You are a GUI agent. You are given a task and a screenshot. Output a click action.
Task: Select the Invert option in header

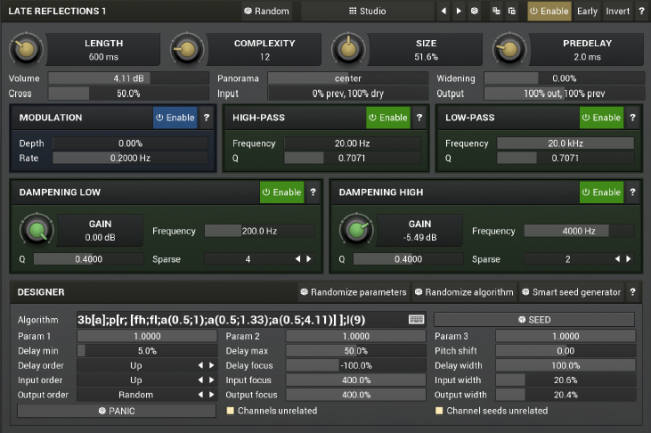[617, 11]
